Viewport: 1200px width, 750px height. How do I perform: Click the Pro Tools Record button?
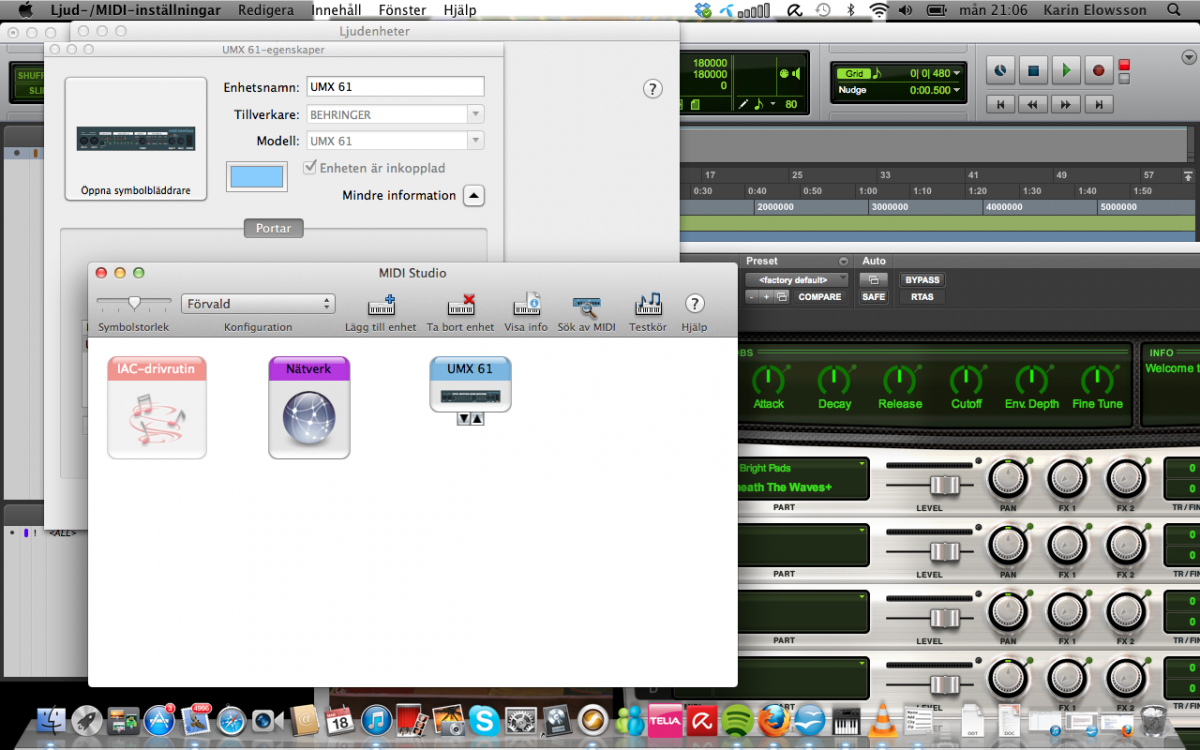click(1098, 70)
